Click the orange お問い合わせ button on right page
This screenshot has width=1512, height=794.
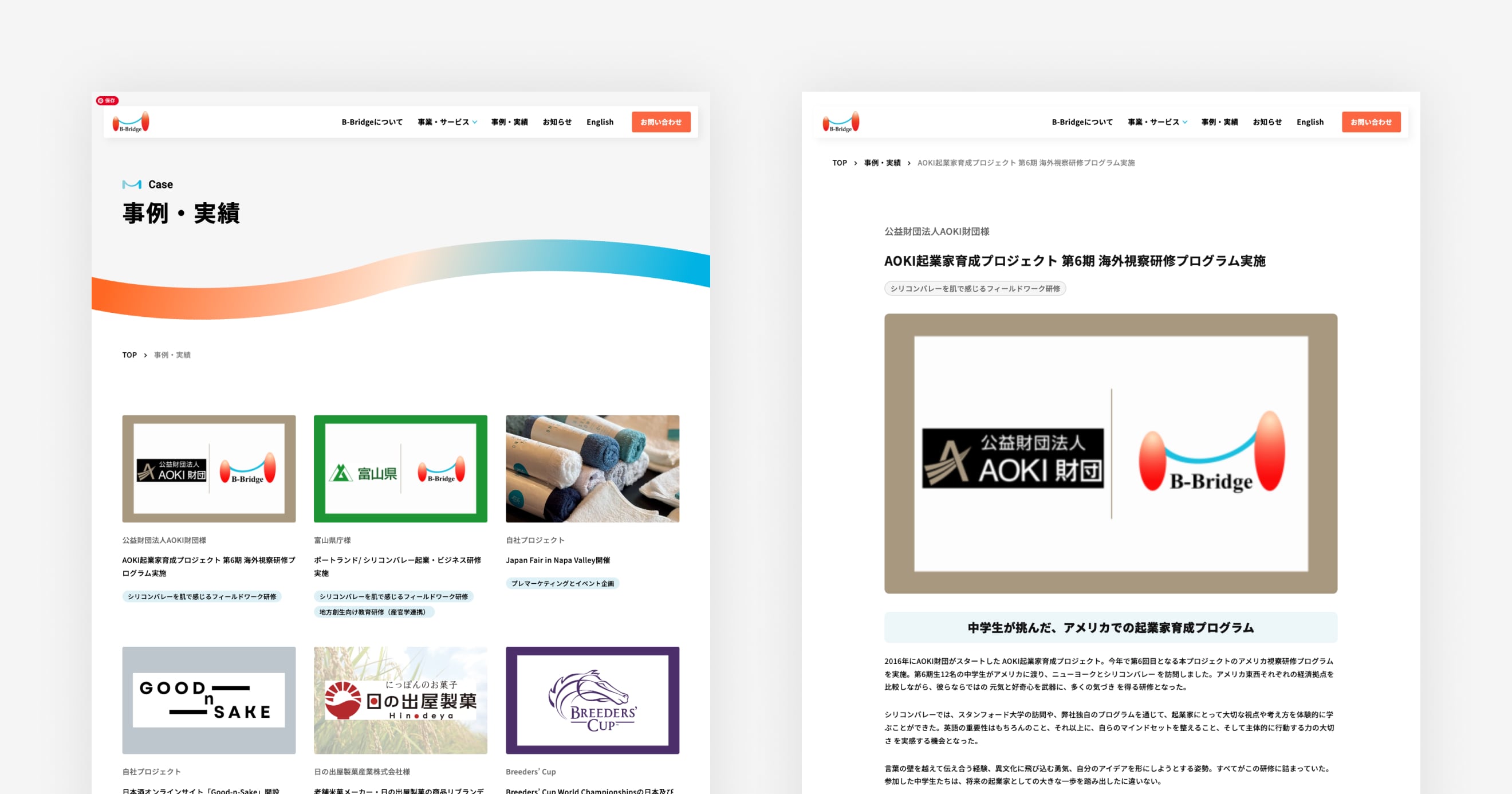[1371, 122]
